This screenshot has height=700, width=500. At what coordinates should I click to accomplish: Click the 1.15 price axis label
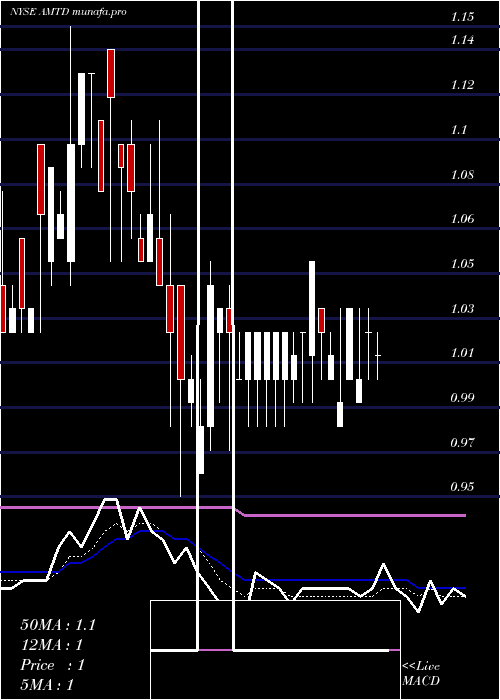point(462,17)
